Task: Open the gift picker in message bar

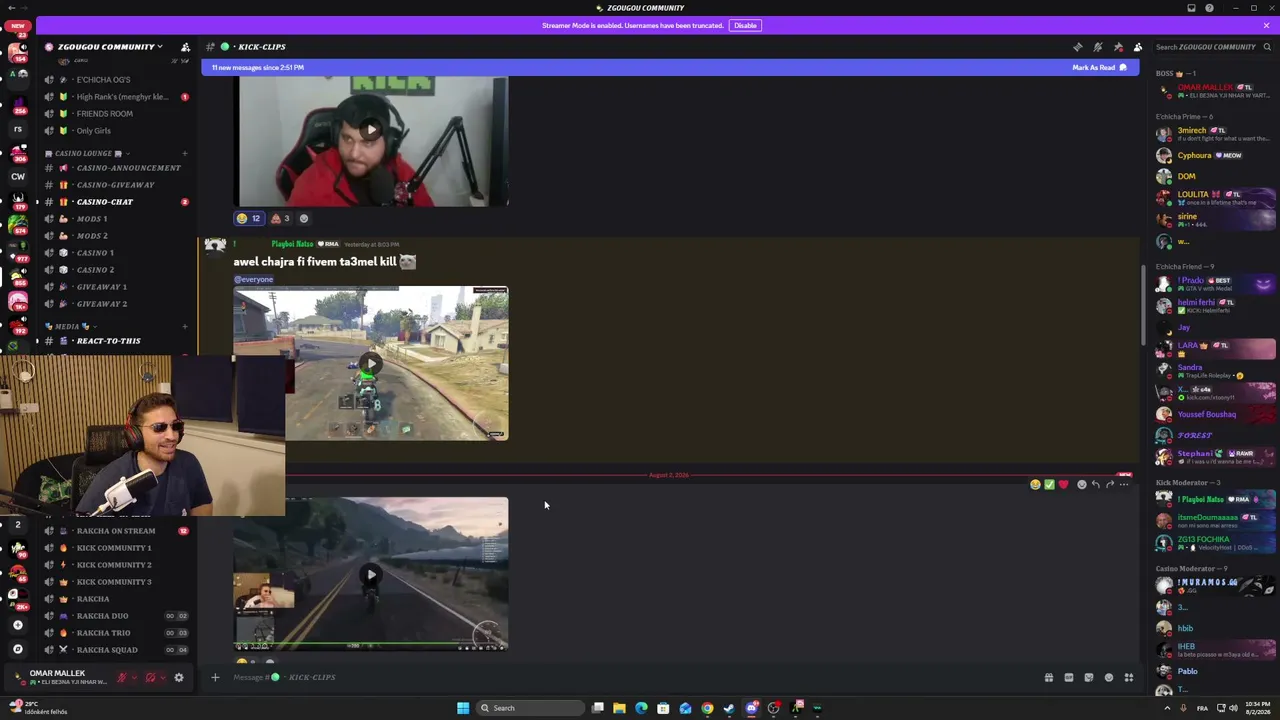Action: pos(1049,678)
